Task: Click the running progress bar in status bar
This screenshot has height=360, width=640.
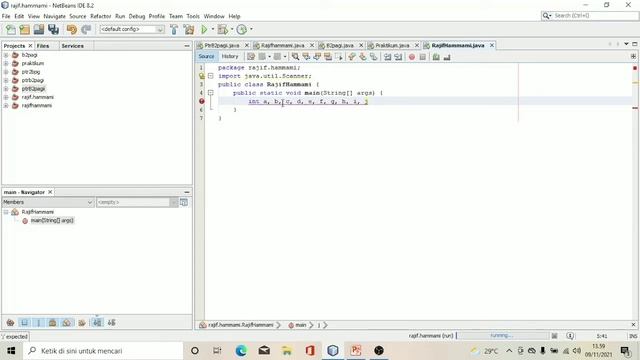Action: click(x=502, y=336)
